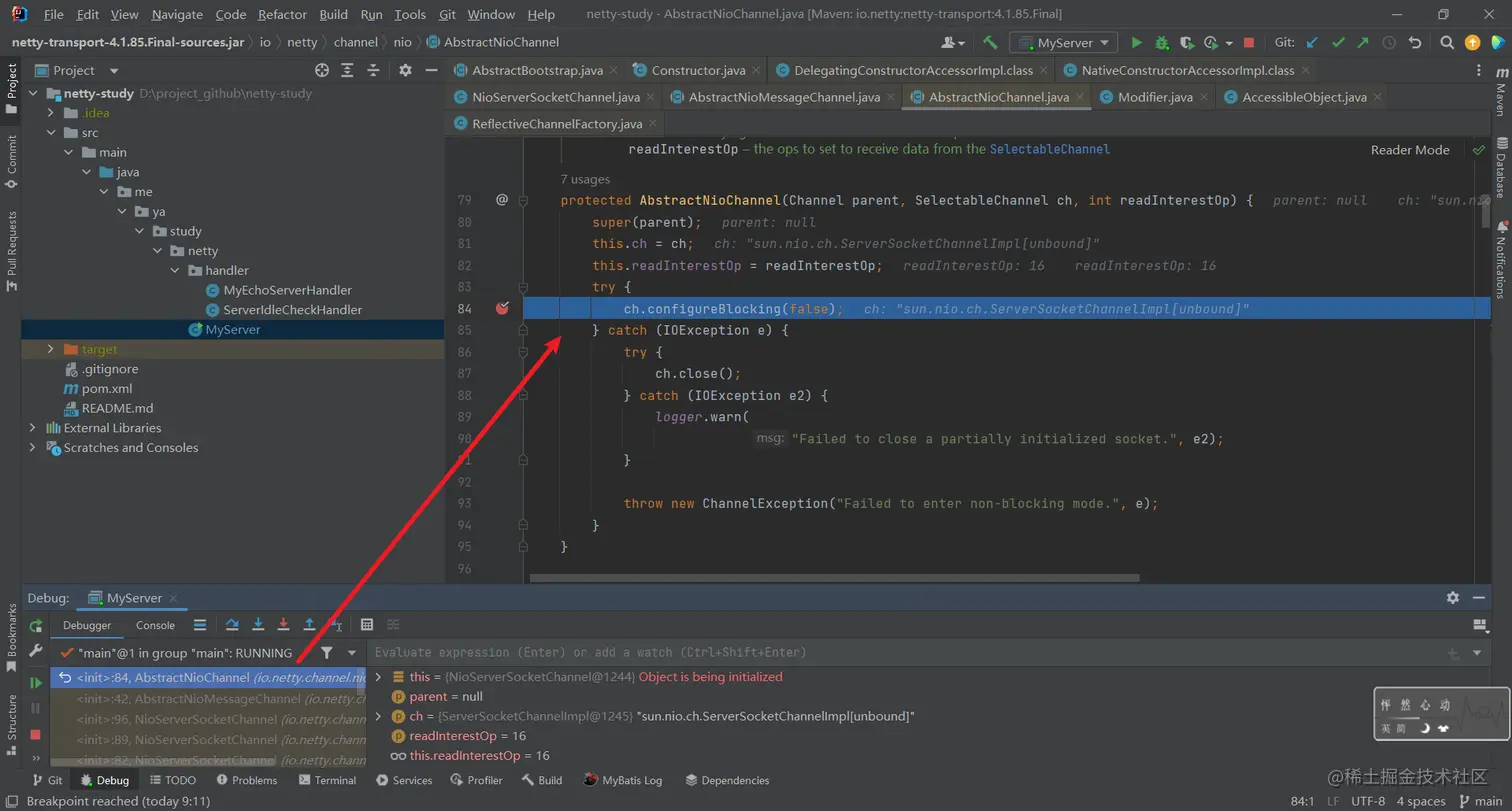Click Step Over in debugger toolbar
This screenshot has width=1512, height=811.
coord(232,625)
